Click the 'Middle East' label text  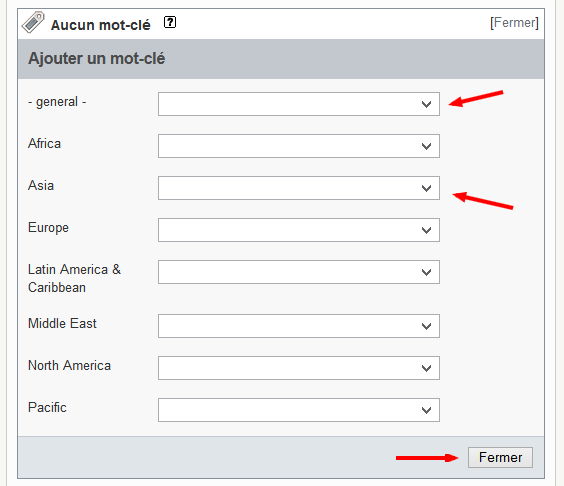pyautogui.click(x=62, y=323)
